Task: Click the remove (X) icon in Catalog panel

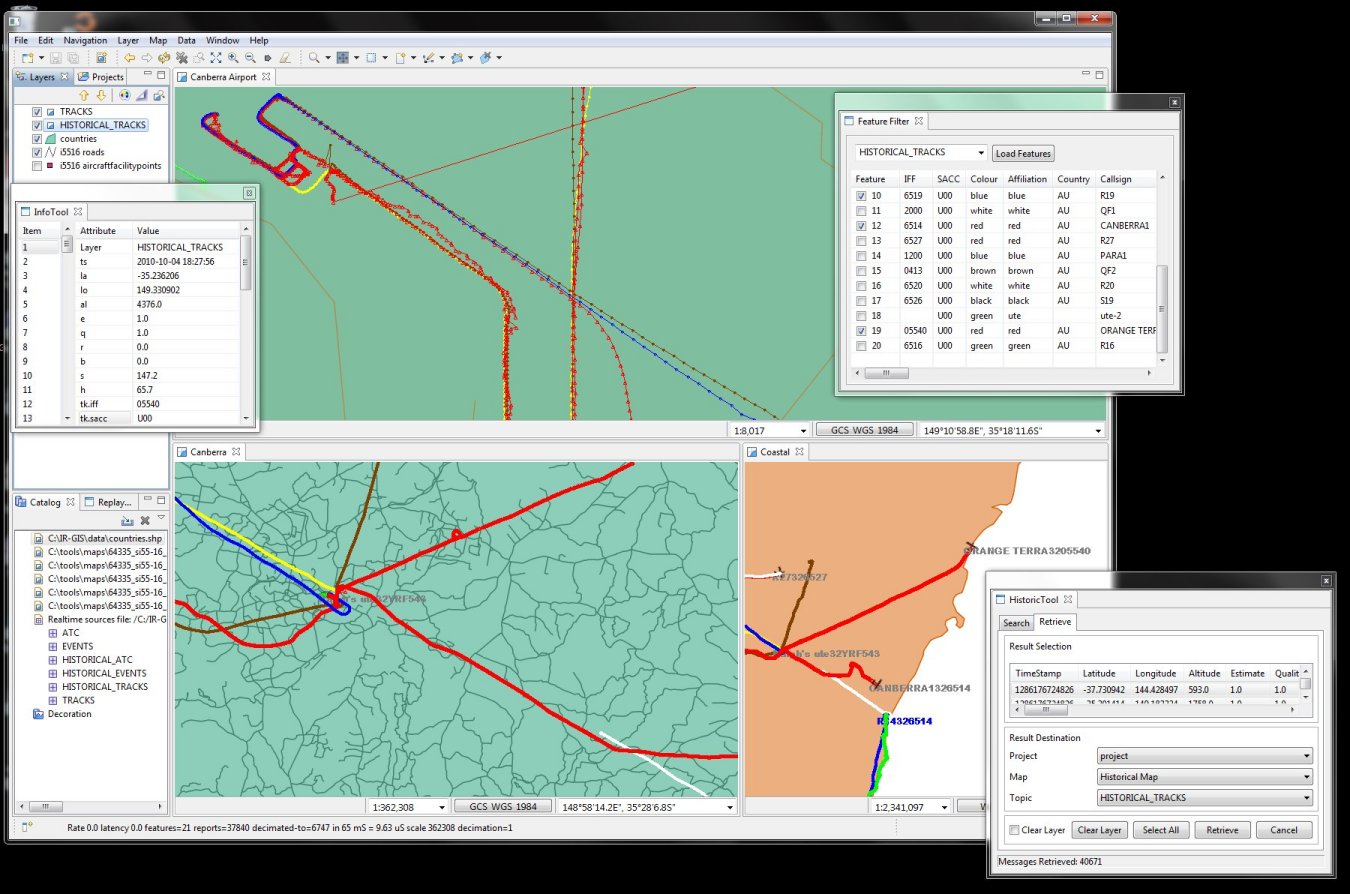Action: pyautogui.click(x=145, y=520)
